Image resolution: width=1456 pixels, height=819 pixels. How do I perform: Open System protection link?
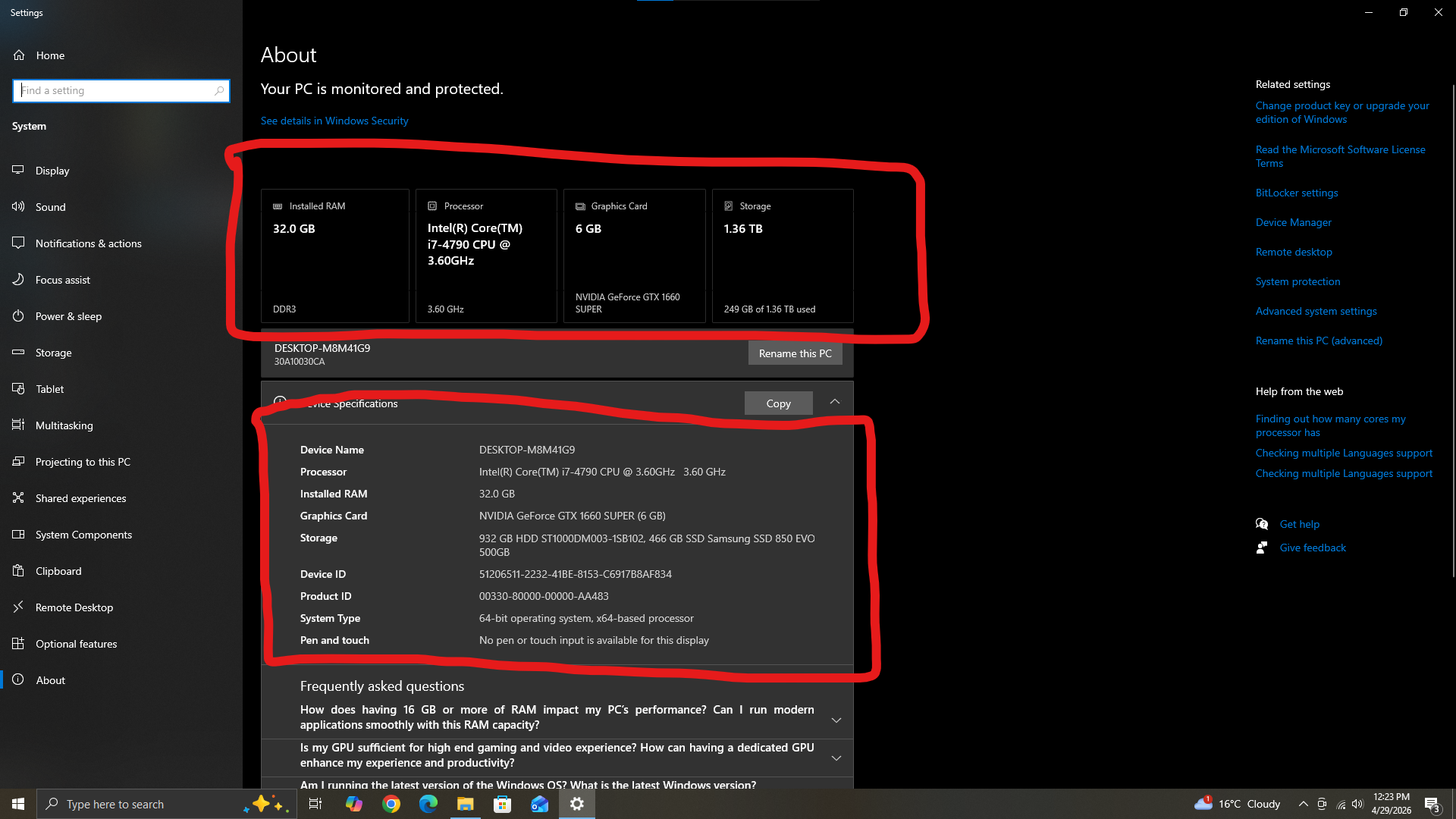coord(1298,281)
